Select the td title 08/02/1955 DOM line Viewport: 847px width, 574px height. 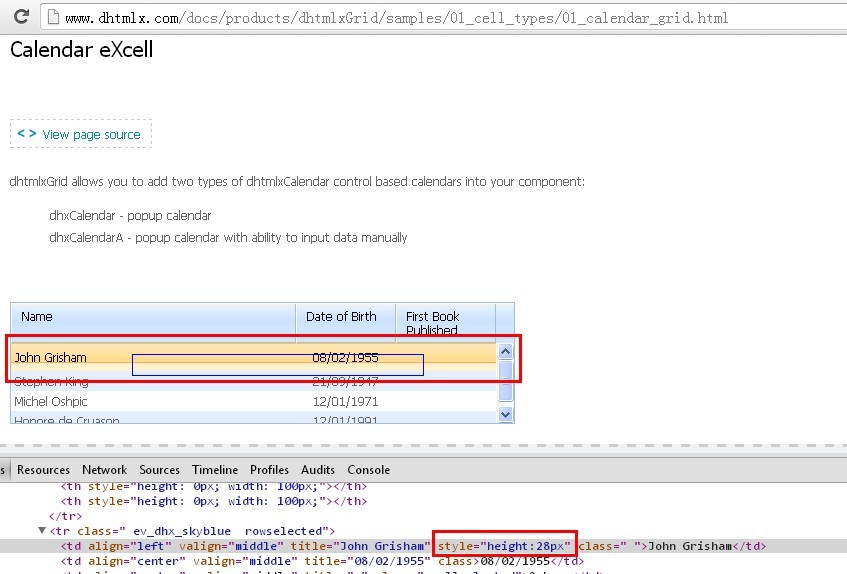coord(322,561)
